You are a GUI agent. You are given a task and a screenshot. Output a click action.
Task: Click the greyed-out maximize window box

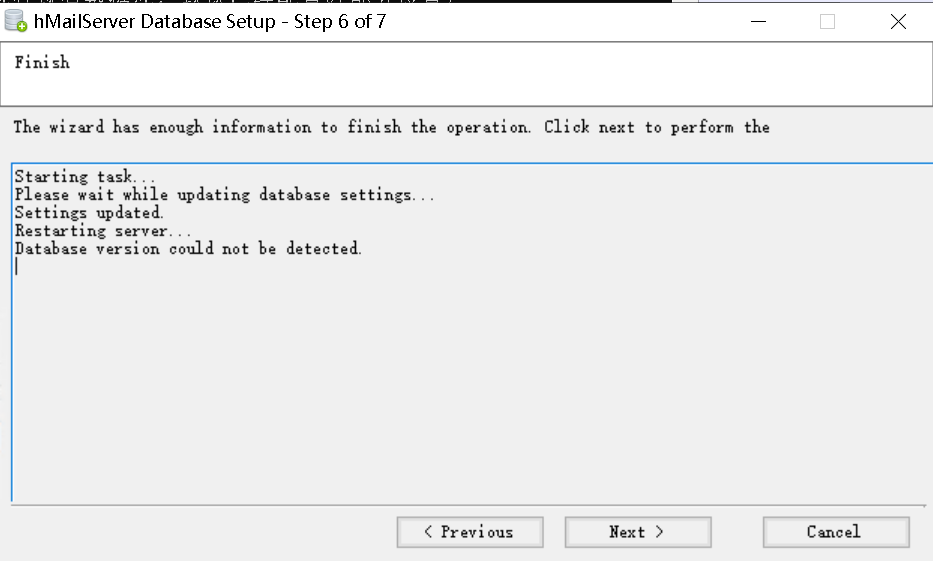[827, 22]
